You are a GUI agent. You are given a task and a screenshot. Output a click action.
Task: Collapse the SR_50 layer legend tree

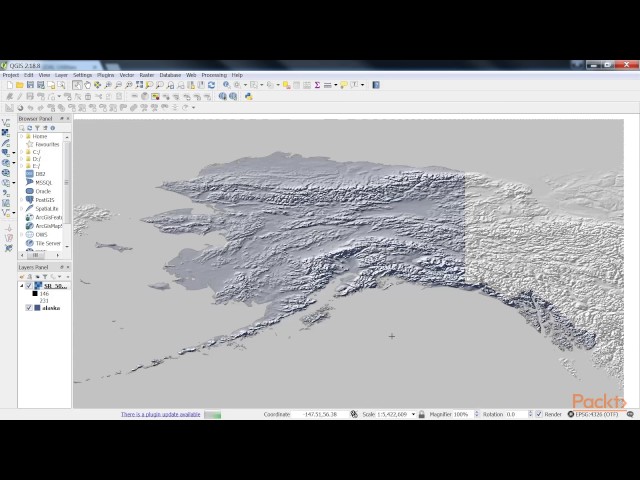click(22, 286)
